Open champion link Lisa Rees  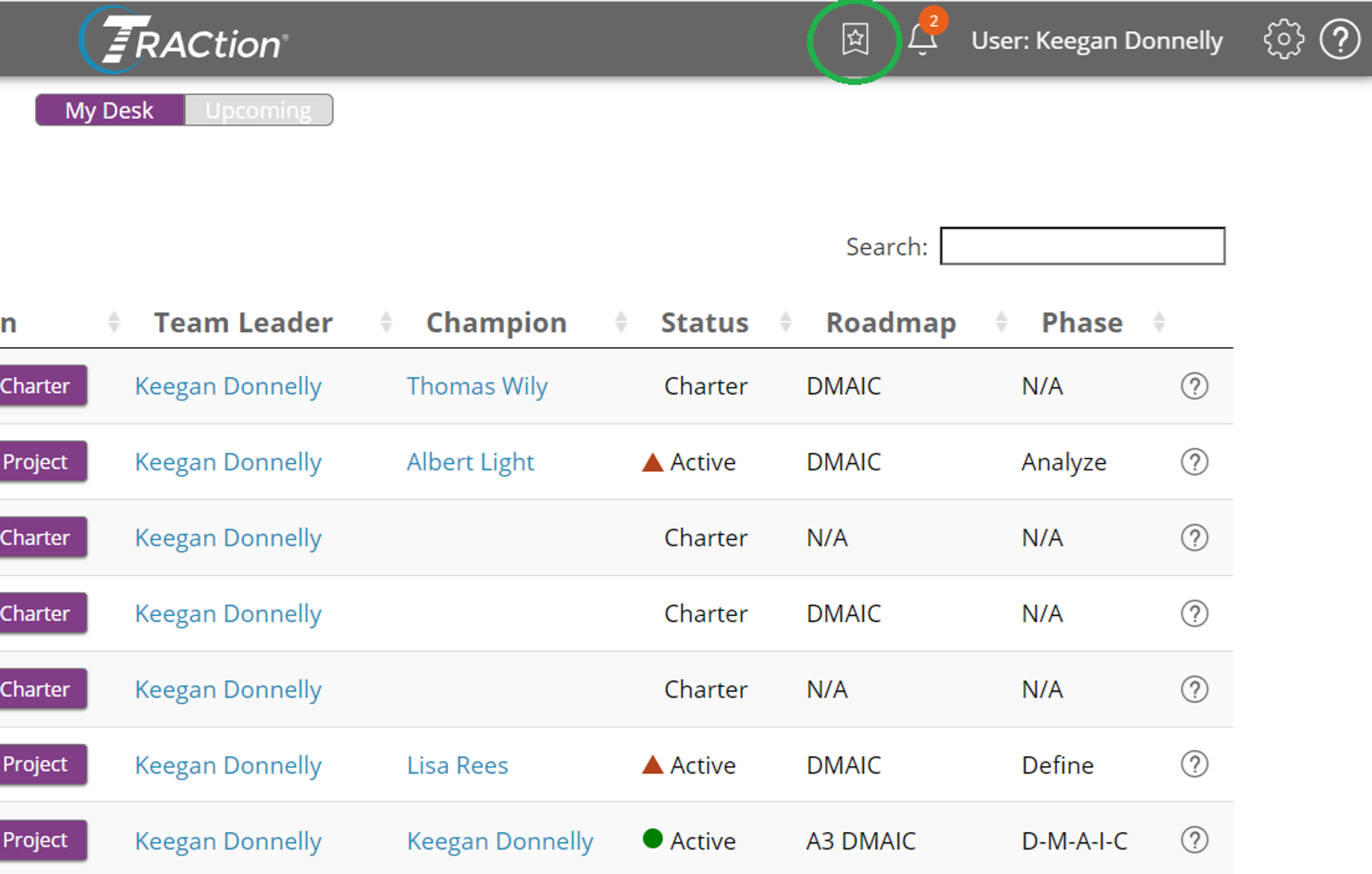(457, 764)
